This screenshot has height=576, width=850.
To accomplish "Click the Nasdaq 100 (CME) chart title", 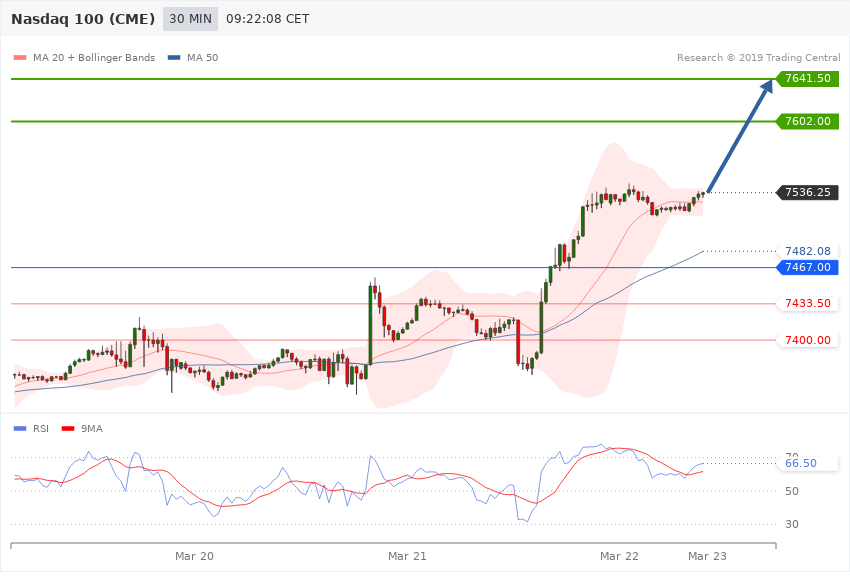I will 83,19.
